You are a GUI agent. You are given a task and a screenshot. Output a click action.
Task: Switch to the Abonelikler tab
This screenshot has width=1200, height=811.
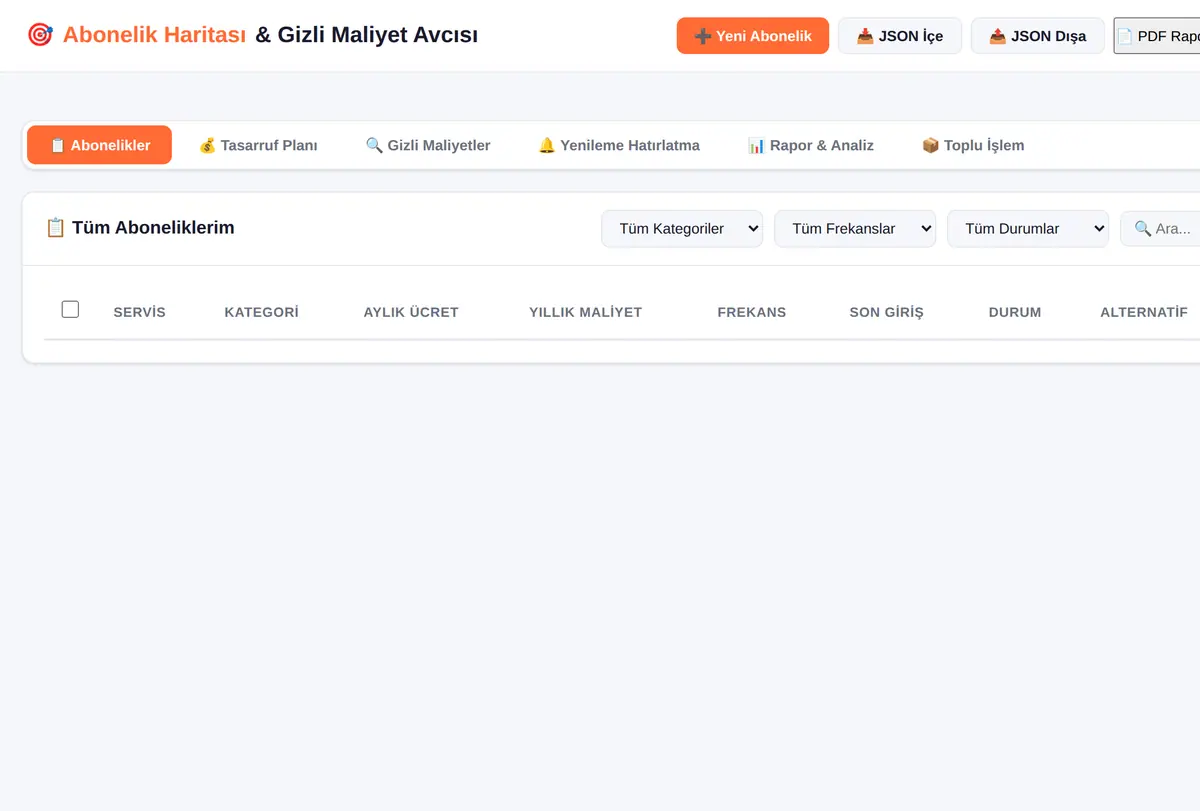99,145
